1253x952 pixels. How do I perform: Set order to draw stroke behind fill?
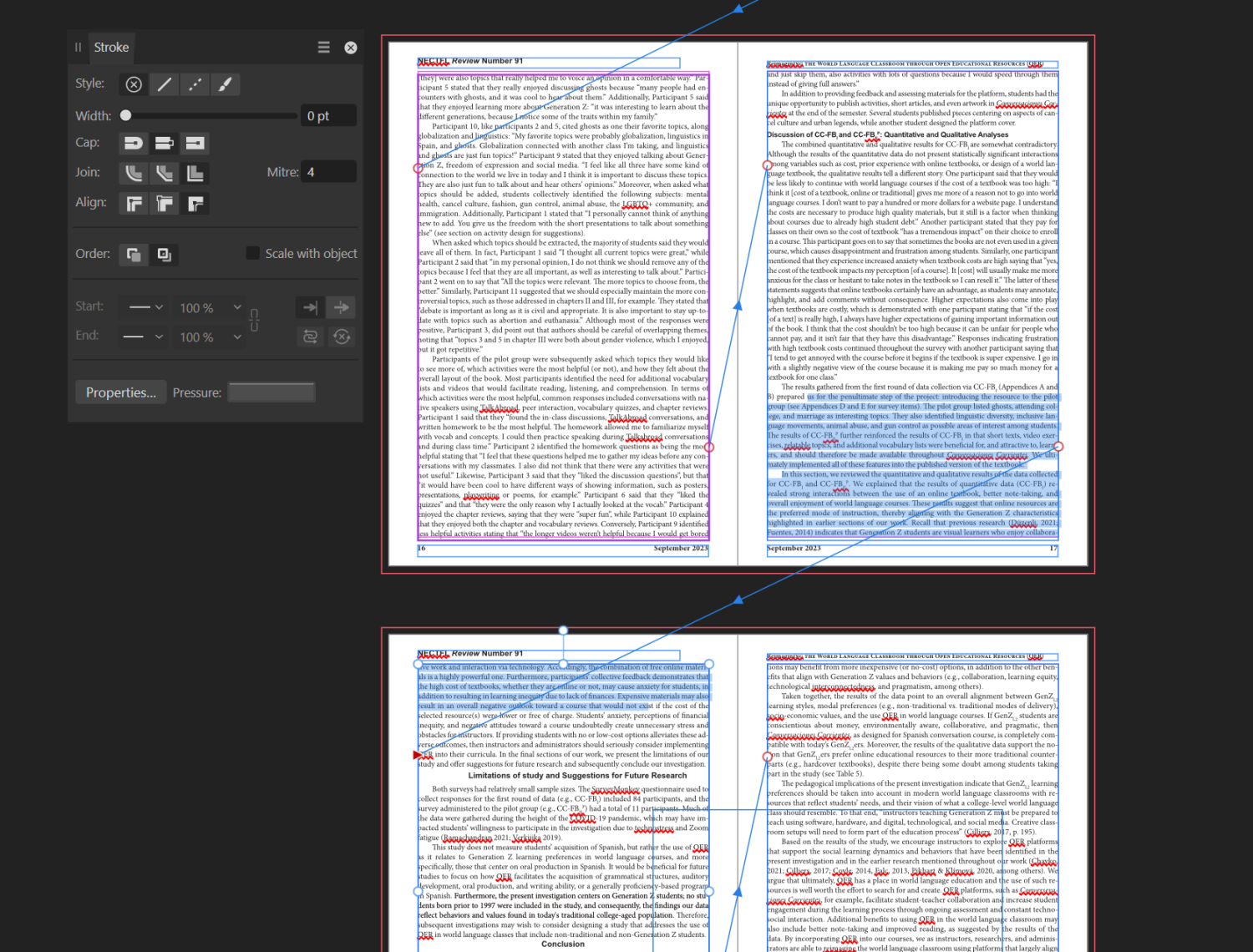[134, 254]
